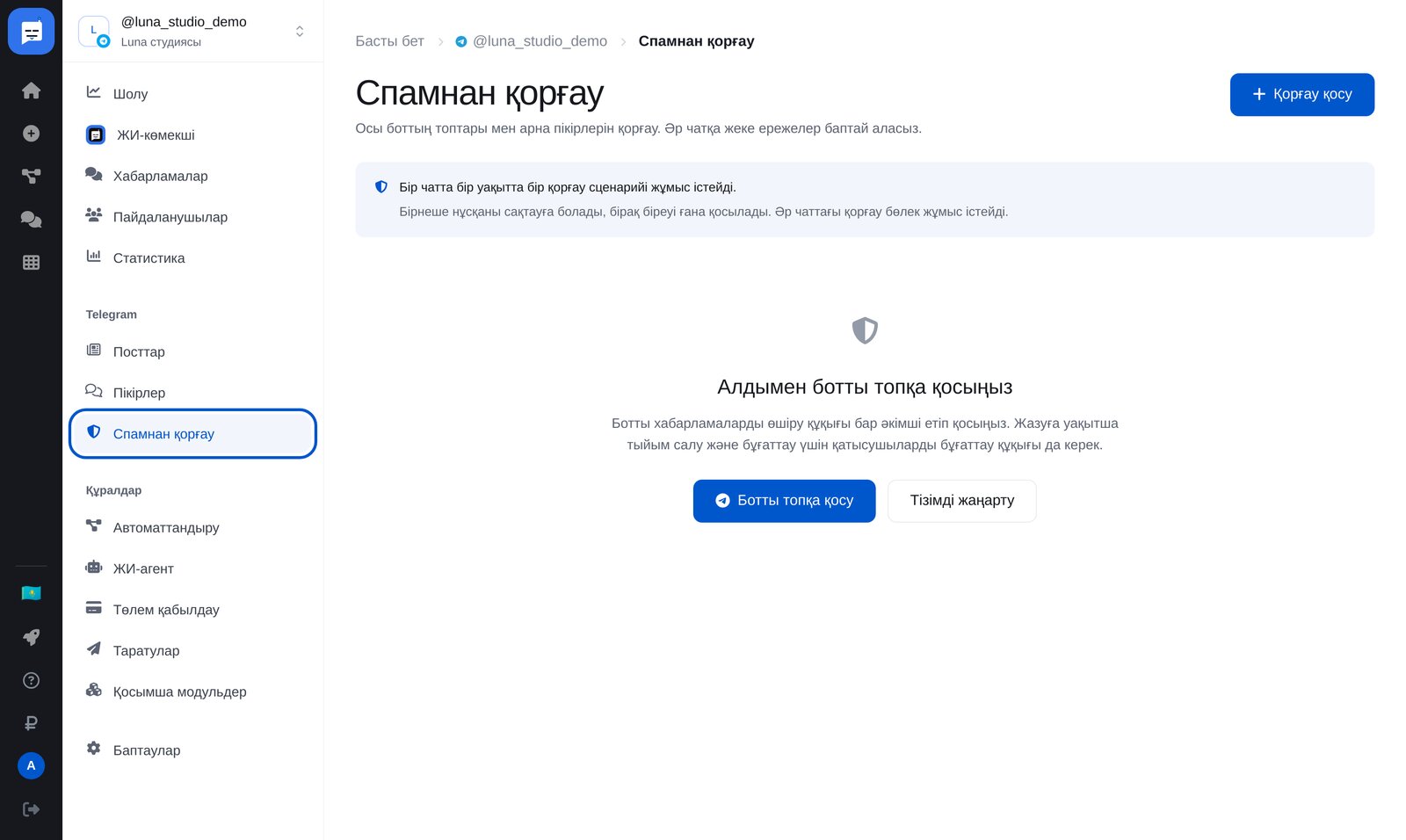Screen dimensions: 1406x840
Task: Click the Telegram section label
Action: tap(112, 315)
